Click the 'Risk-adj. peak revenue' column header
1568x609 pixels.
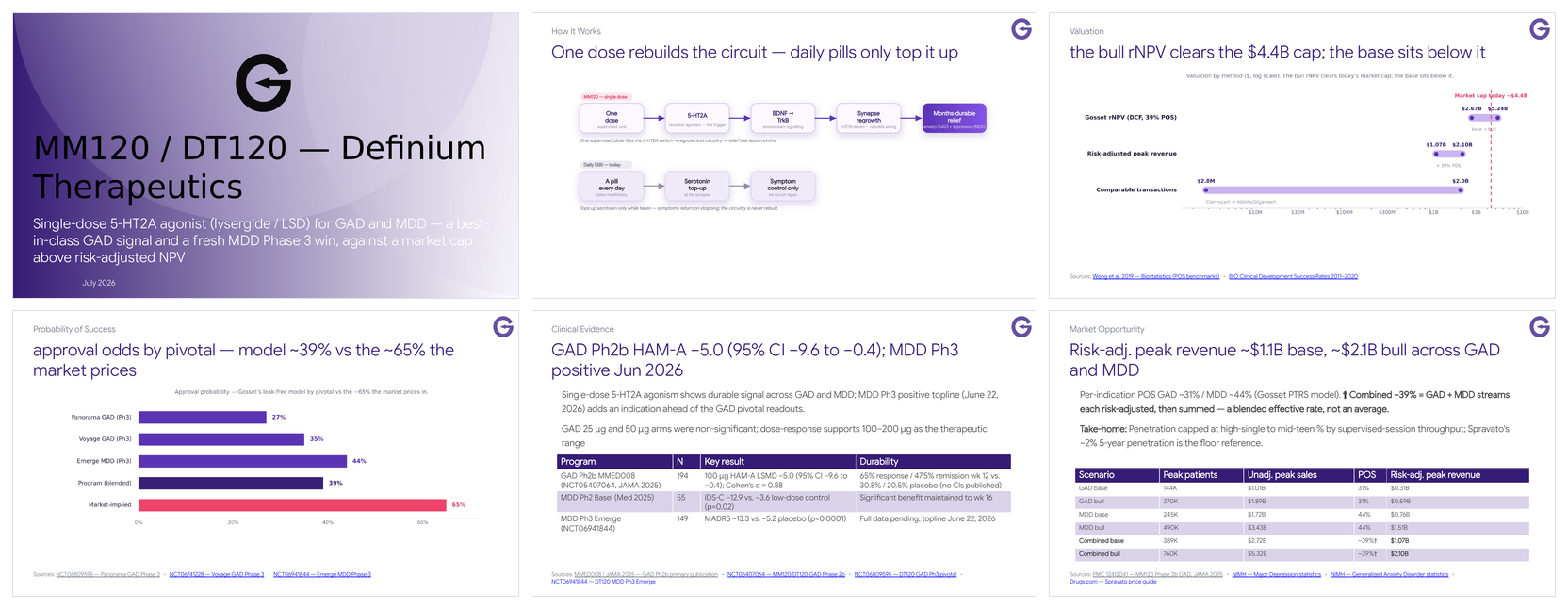click(x=1458, y=475)
